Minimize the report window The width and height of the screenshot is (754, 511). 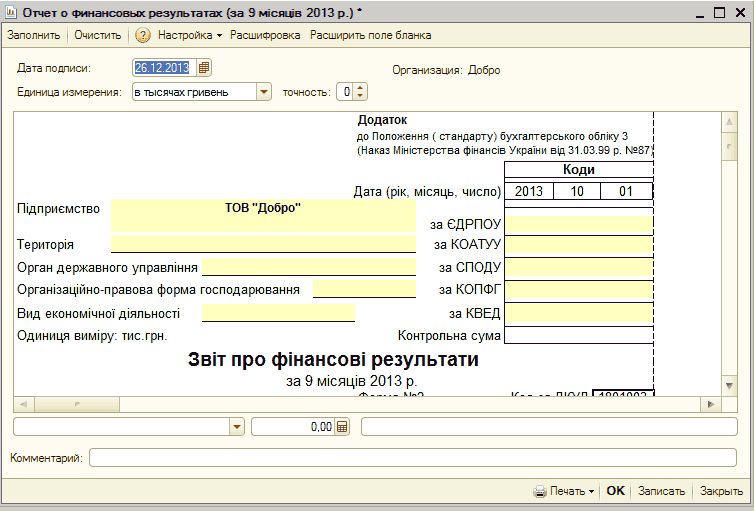point(697,11)
